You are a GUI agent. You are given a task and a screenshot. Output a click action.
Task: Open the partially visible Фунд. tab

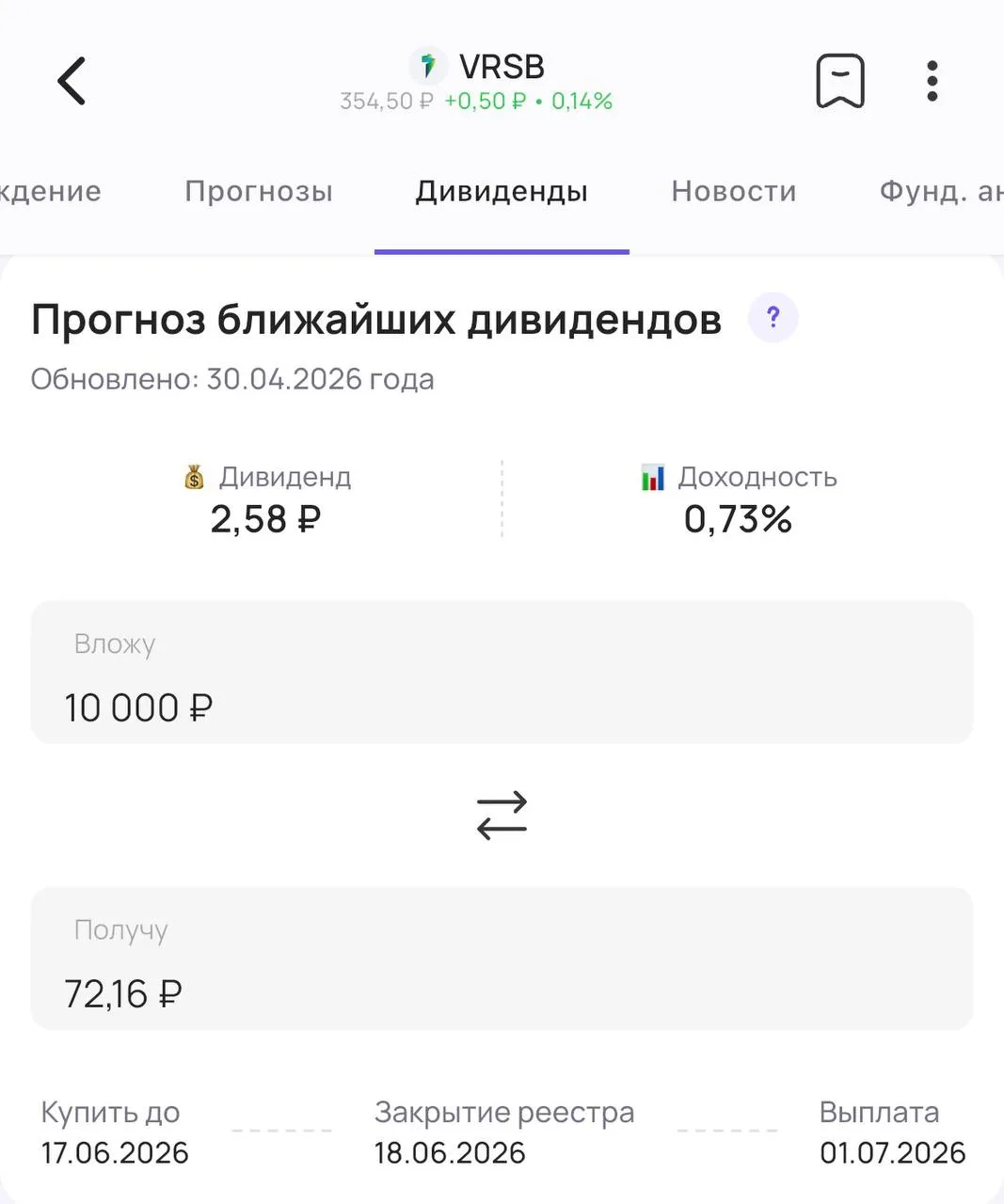coord(941,191)
